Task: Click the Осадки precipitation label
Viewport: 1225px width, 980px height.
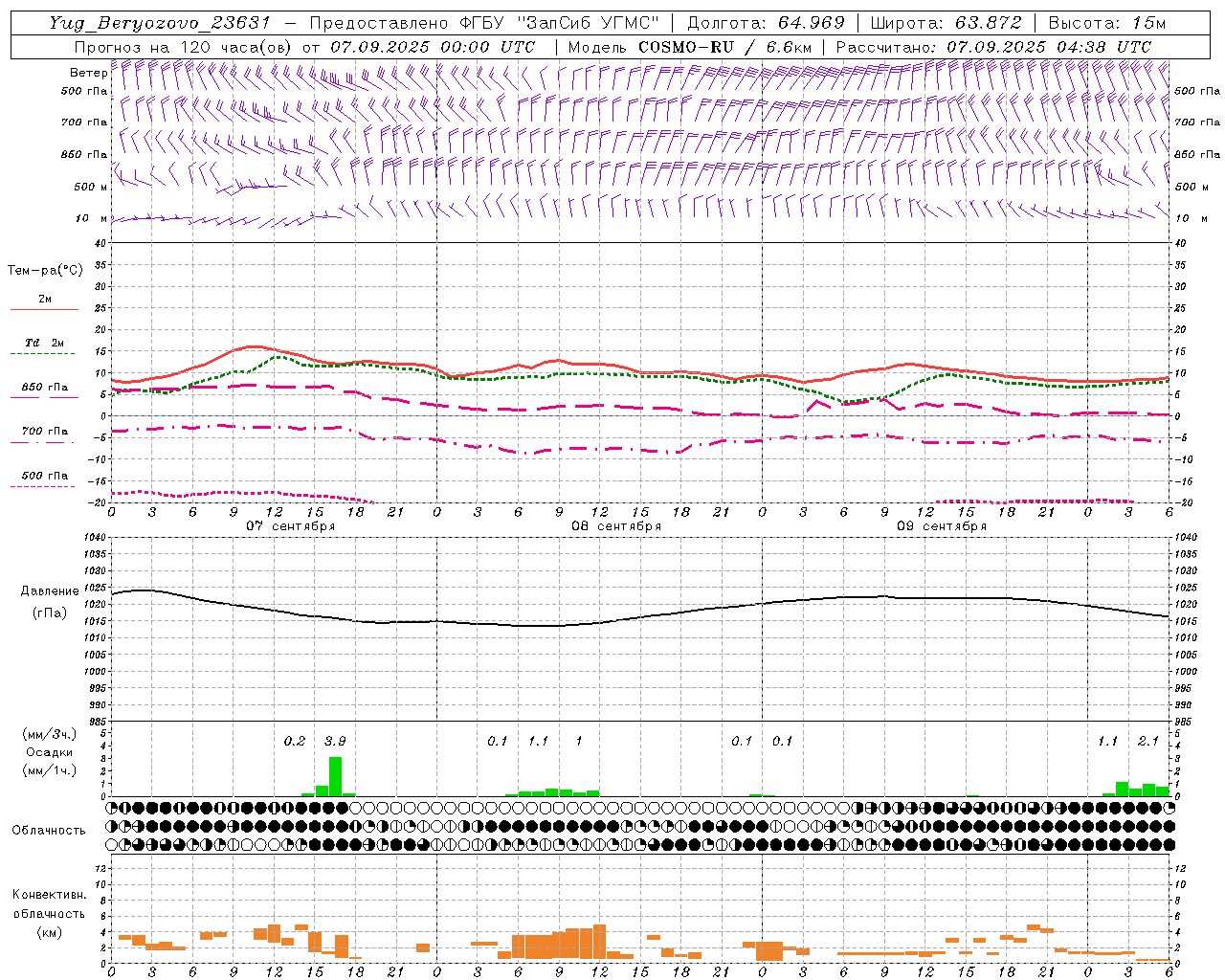Action: [x=49, y=752]
